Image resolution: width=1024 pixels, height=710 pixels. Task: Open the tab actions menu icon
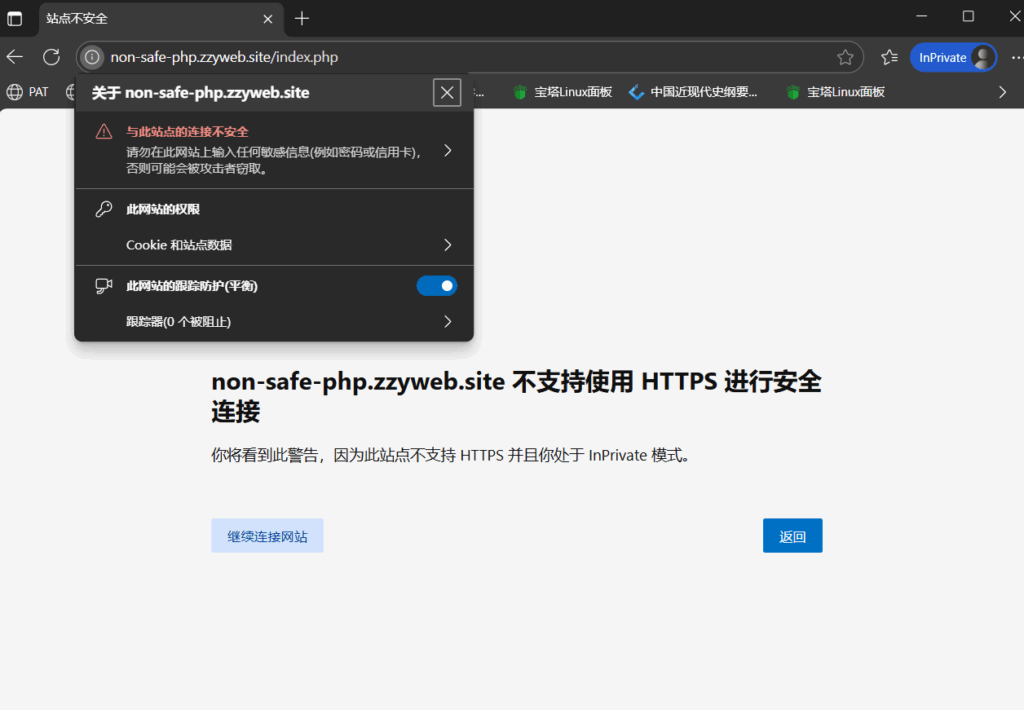(x=15, y=18)
